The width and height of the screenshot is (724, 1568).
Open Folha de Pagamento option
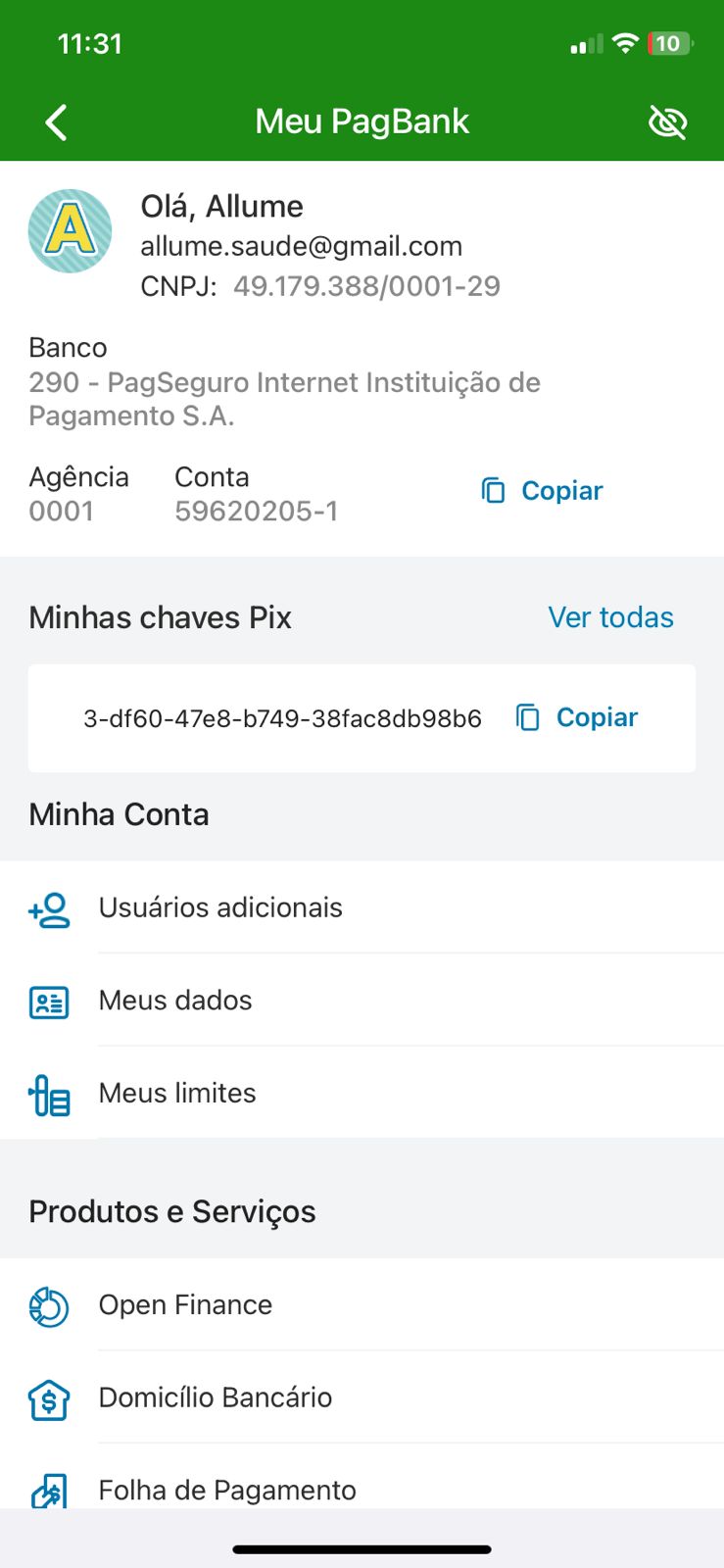click(227, 1491)
